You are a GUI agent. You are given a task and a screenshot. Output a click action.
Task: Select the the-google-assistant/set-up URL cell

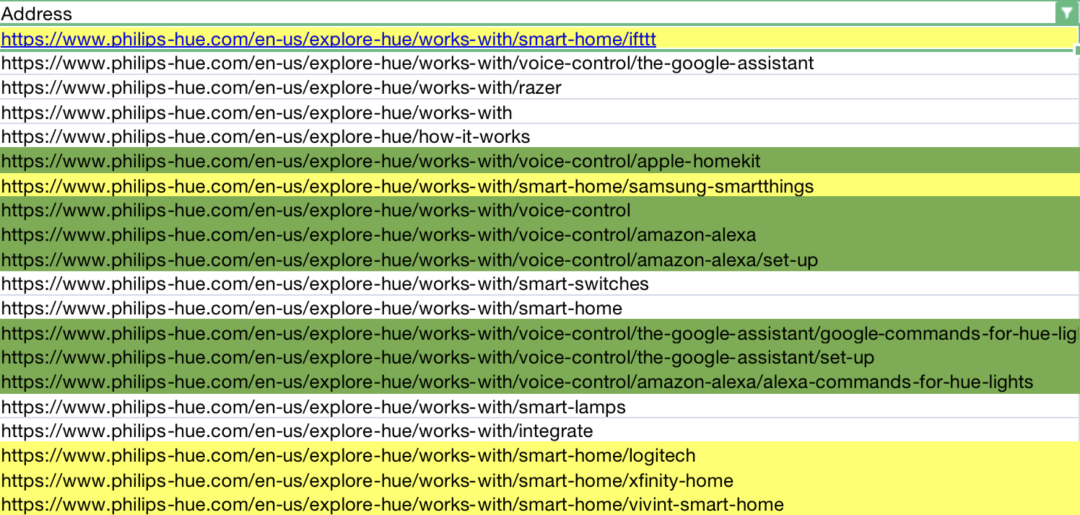(540, 357)
